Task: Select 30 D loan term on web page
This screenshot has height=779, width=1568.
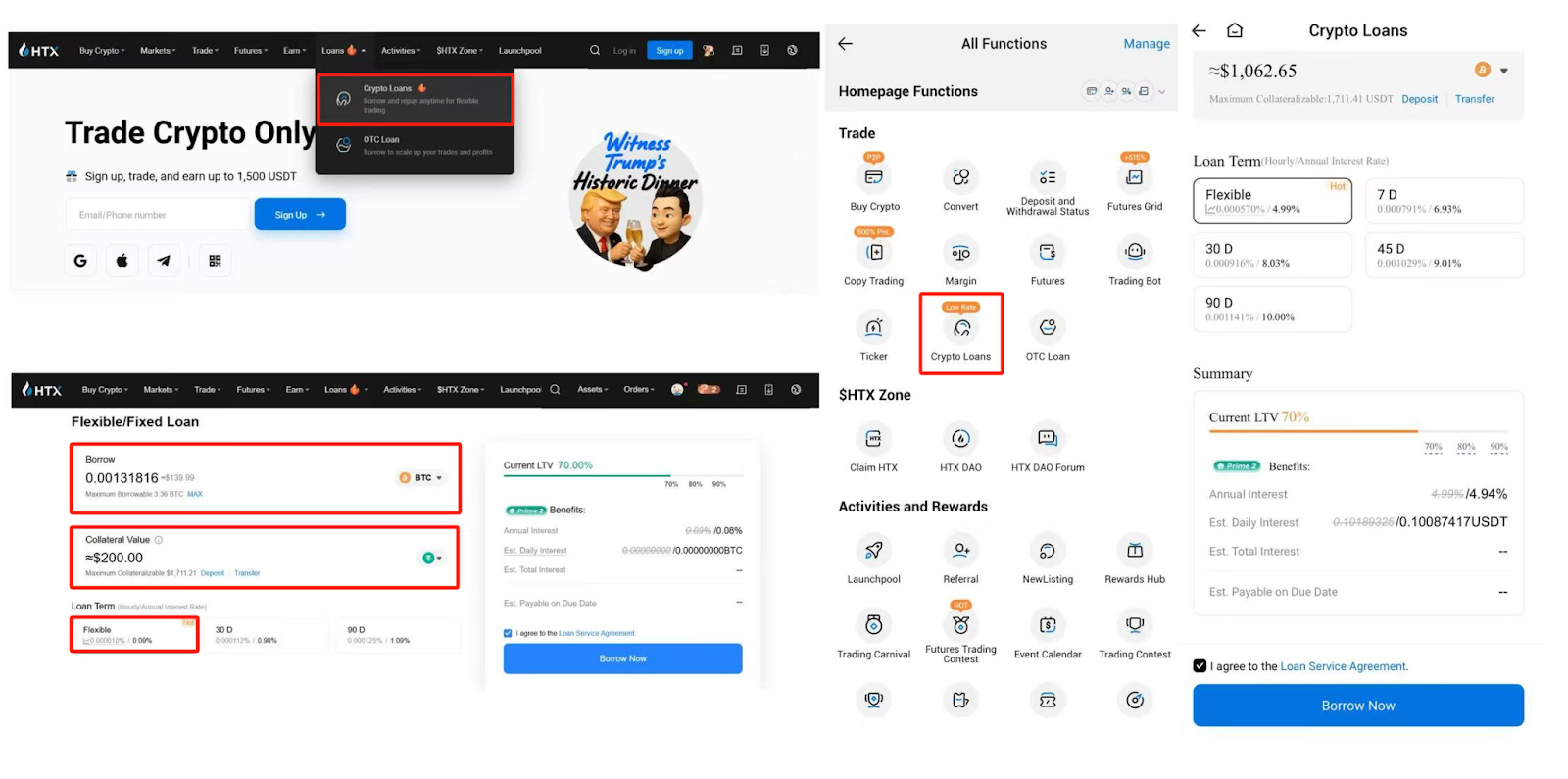Action: click(266, 635)
